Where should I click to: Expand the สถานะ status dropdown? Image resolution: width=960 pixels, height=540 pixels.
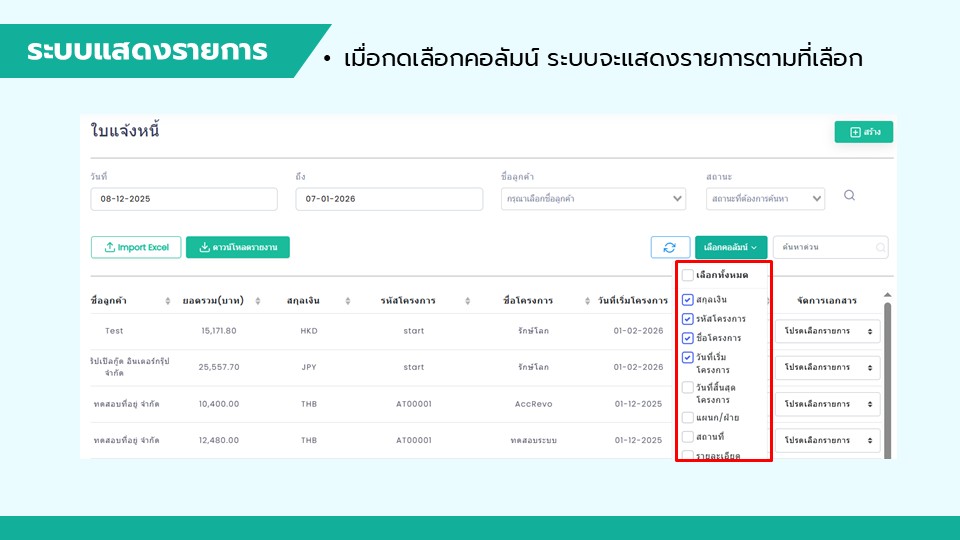765,199
